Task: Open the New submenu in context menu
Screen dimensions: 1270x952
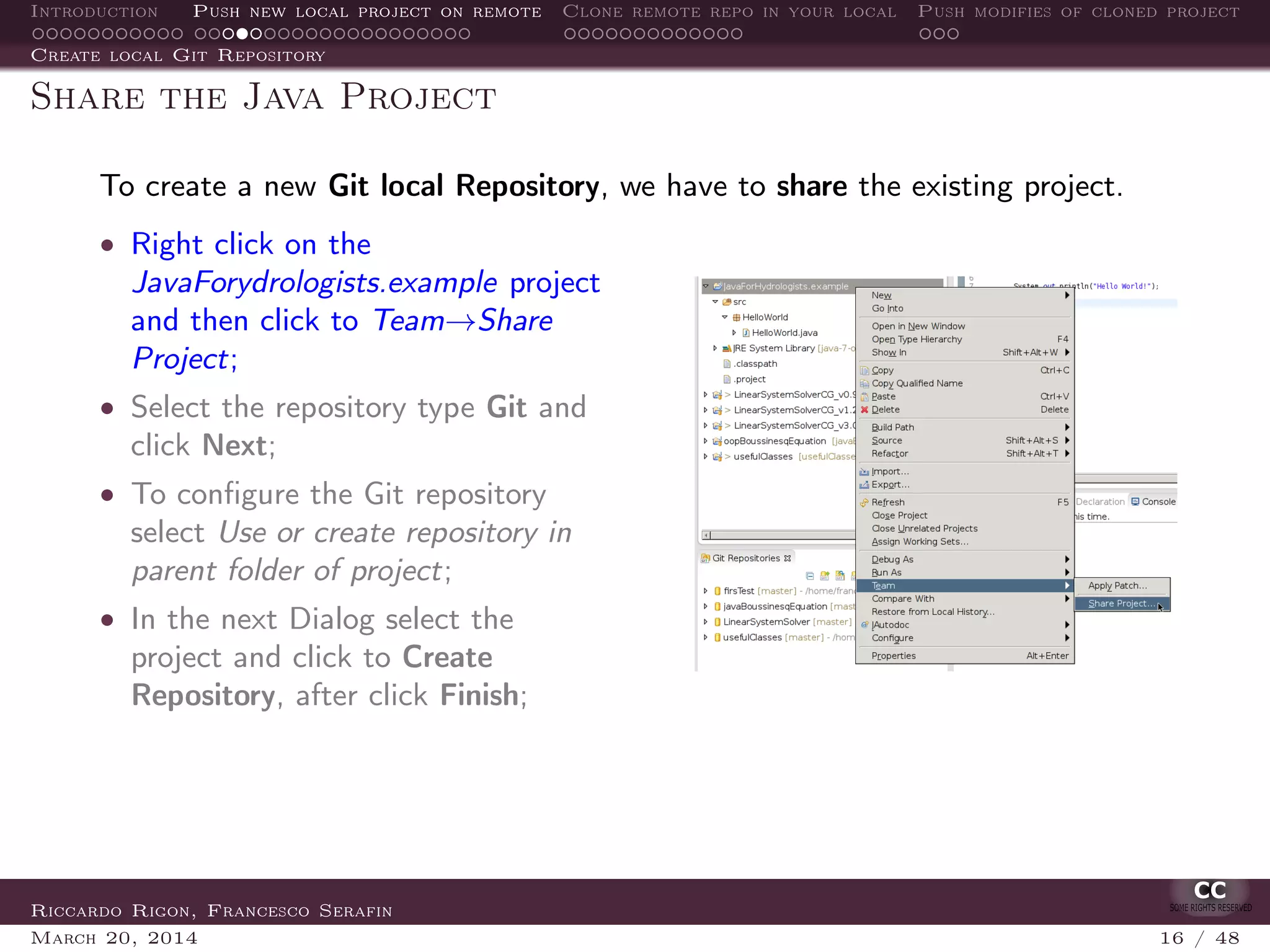Action: click(x=965, y=296)
